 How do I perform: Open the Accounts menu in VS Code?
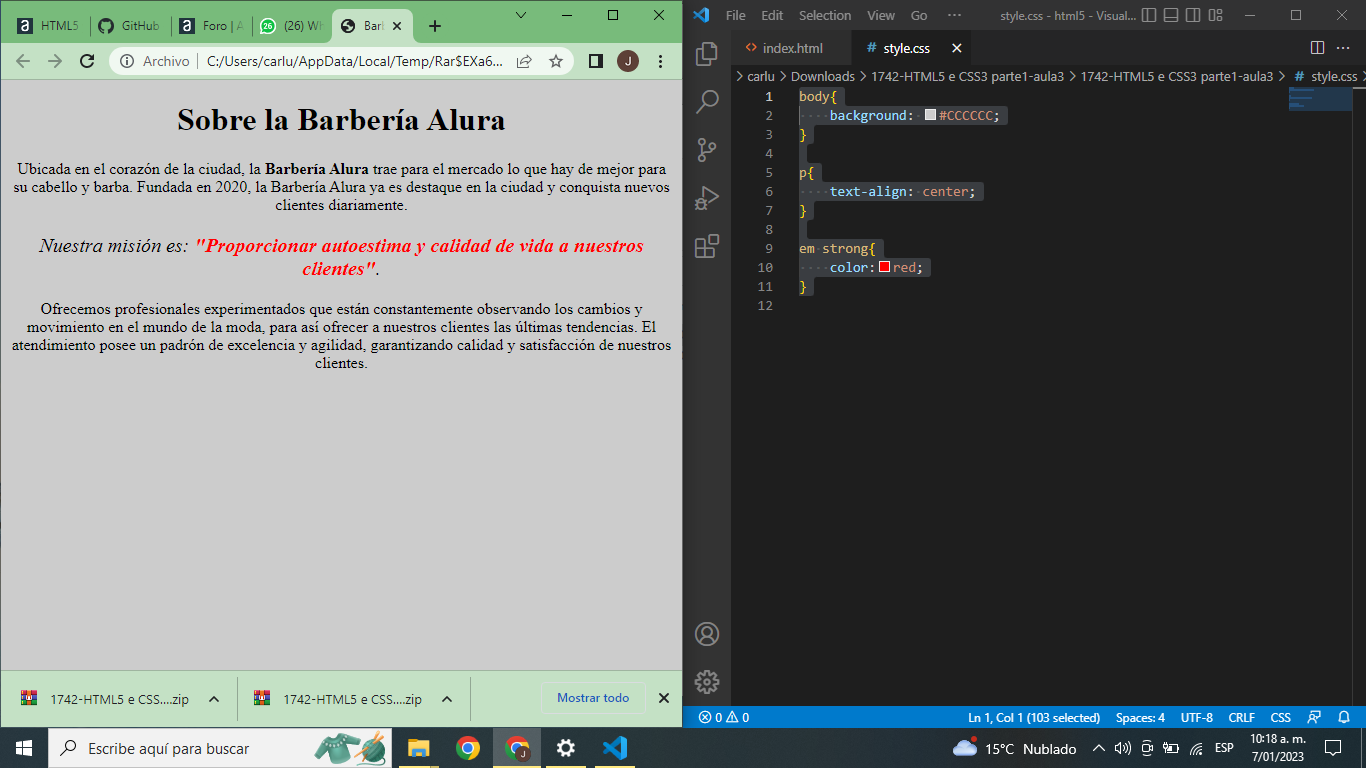[707, 634]
